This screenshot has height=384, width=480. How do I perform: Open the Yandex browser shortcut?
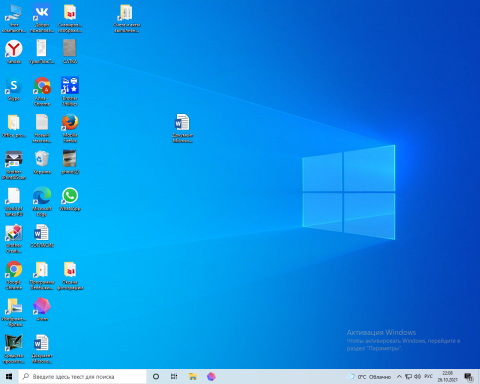click(x=14, y=52)
